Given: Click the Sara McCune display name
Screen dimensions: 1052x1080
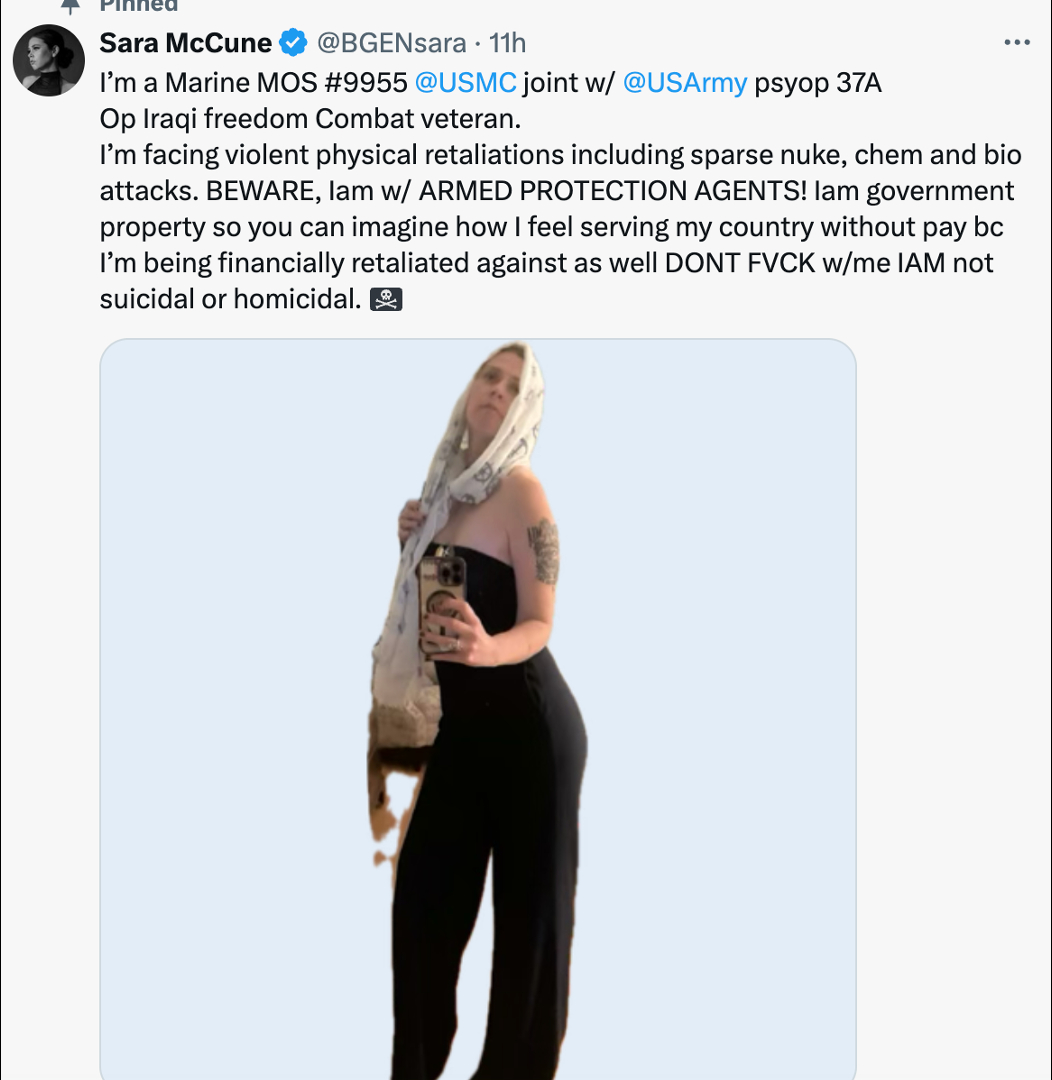Looking at the screenshot, I should [x=186, y=43].
